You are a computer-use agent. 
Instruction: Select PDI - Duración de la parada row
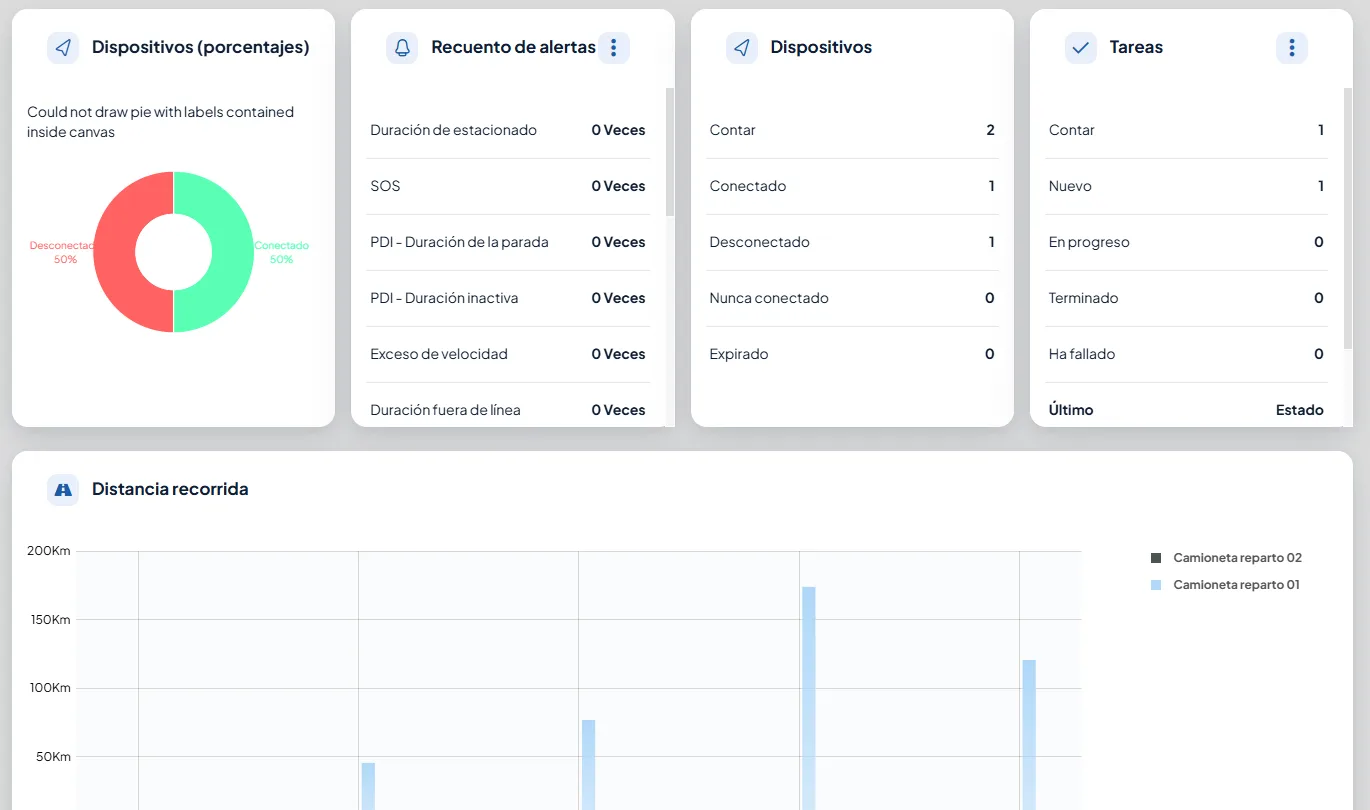click(x=508, y=242)
